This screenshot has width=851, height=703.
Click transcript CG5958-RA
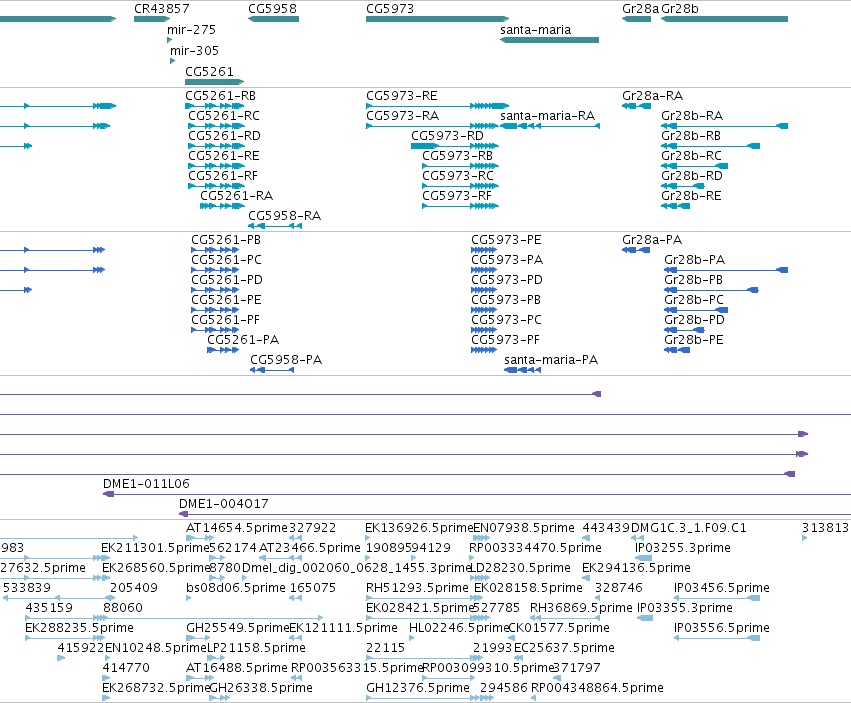pyautogui.click(x=275, y=226)
